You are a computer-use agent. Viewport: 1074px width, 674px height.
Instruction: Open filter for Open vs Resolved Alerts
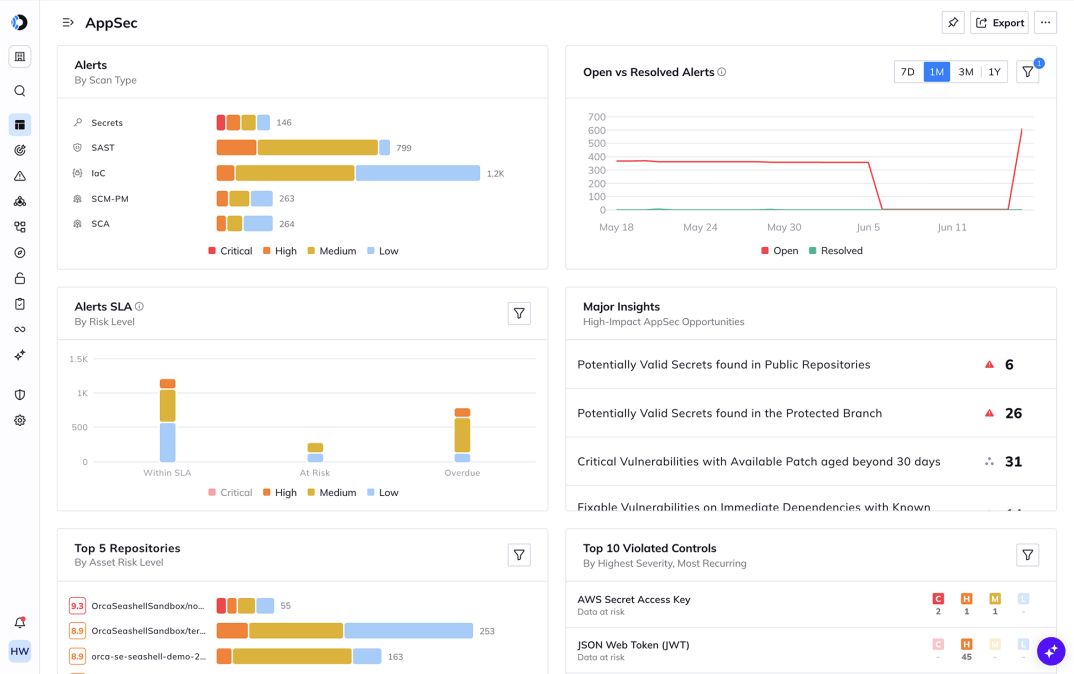[1027, 72]
